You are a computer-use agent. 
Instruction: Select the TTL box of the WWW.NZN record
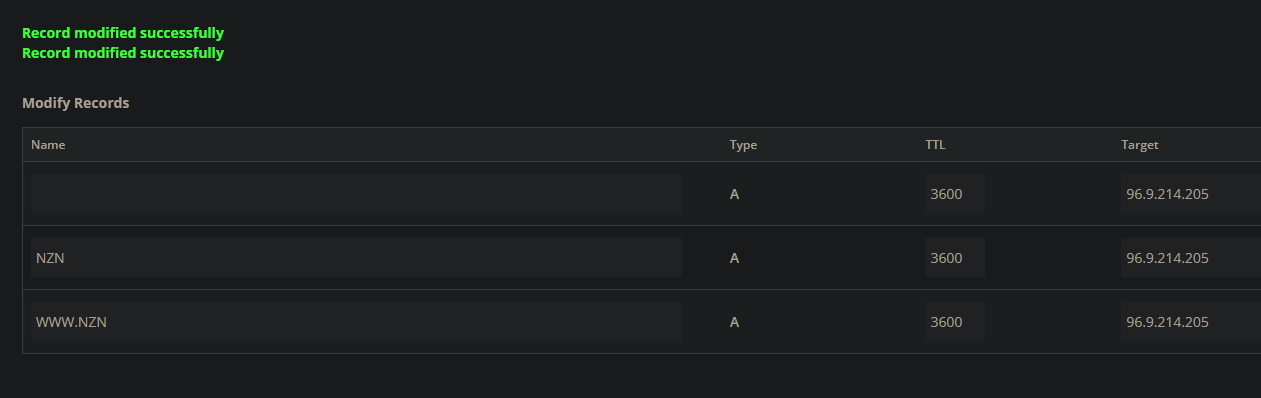click(955, 322)
